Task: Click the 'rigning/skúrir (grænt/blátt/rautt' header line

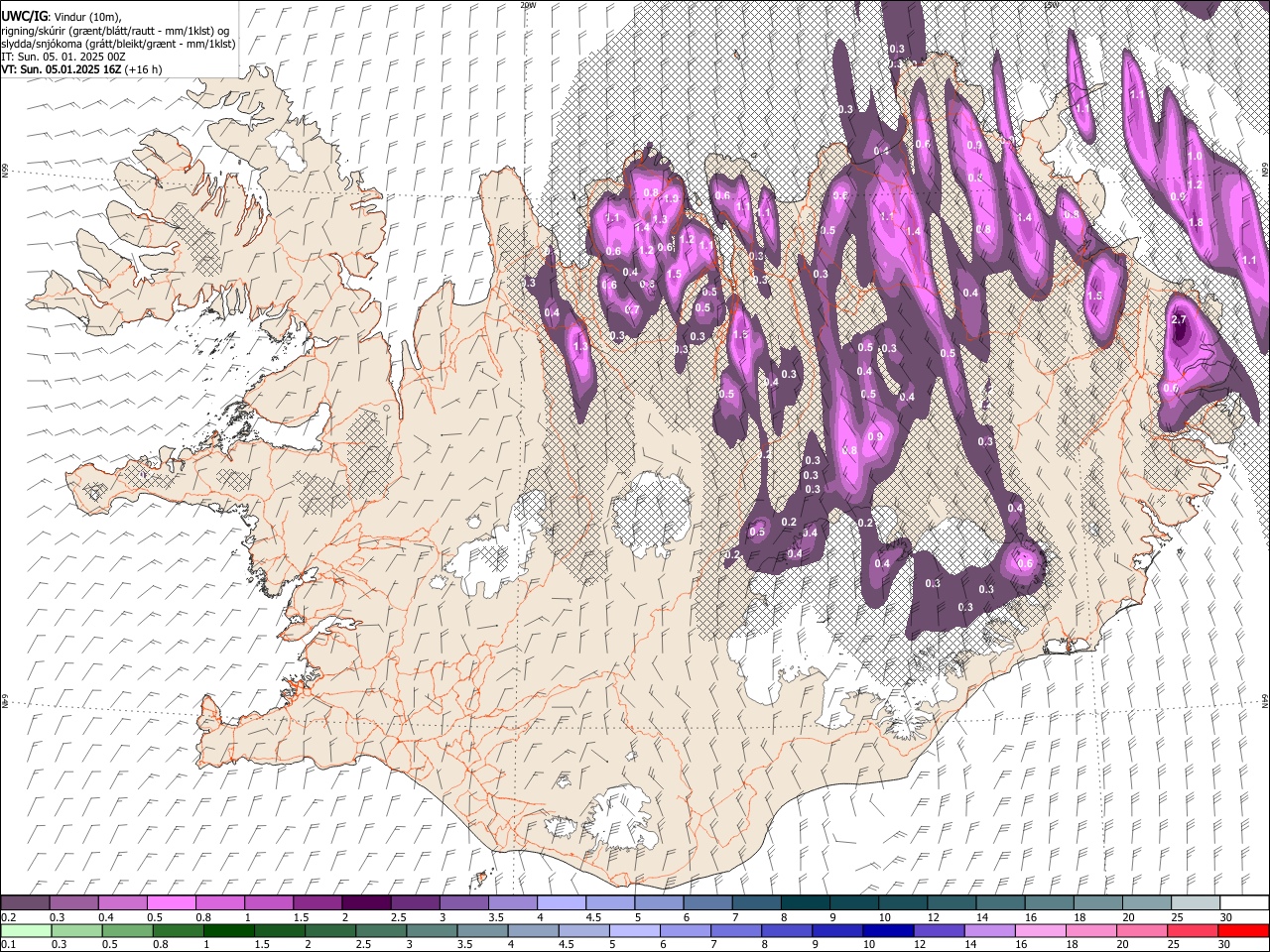Action: click(115, 30)
